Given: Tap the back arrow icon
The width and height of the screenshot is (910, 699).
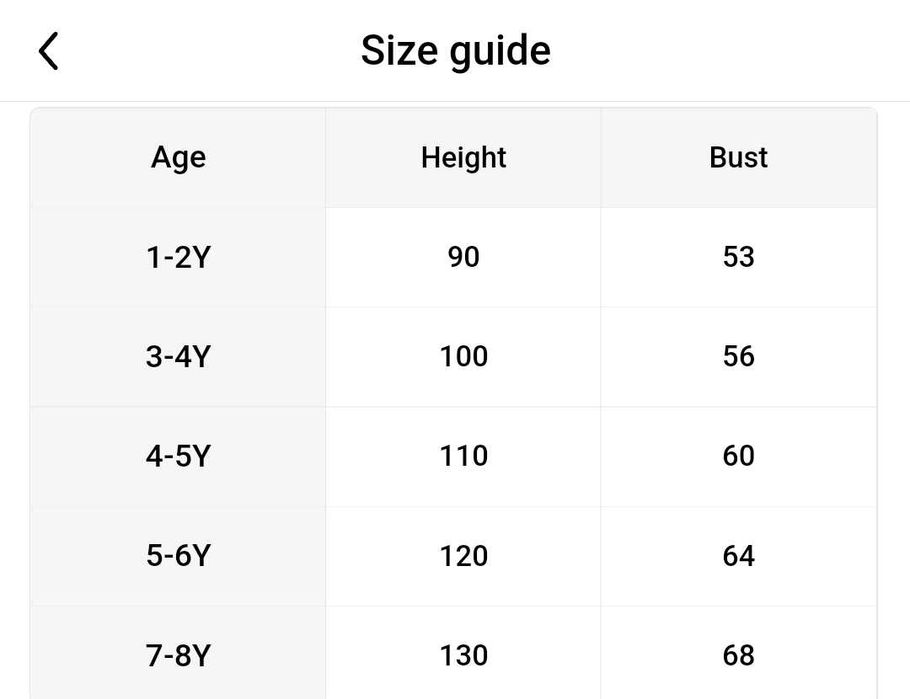Looking at the screenshot, I should [49, 51].
